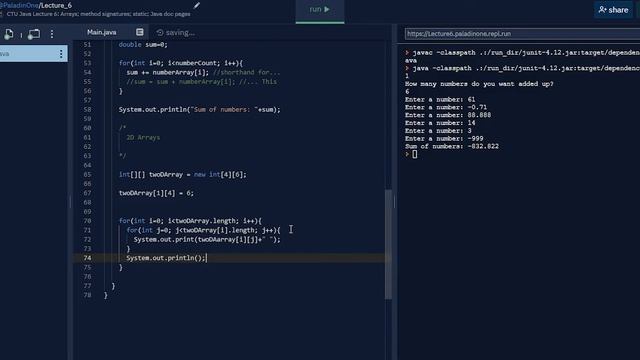Click 'How many numbers do you want added up?'
This screenshot has height=360, width=640.
479,84
